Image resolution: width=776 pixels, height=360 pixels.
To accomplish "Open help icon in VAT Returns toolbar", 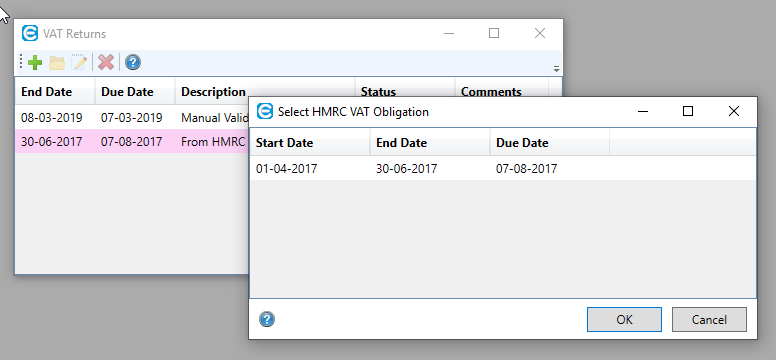I will (133, 62).
